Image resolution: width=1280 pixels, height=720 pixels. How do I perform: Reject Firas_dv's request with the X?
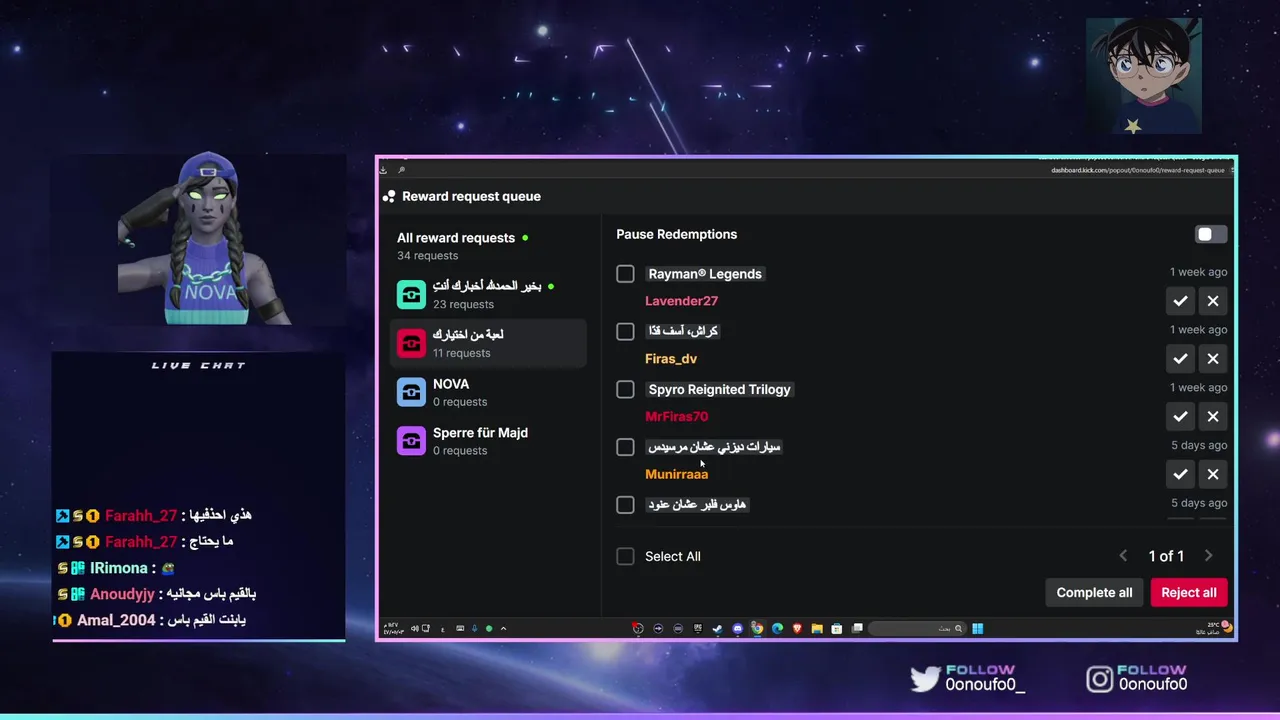pyautogui.click(x=1213, y=359)
